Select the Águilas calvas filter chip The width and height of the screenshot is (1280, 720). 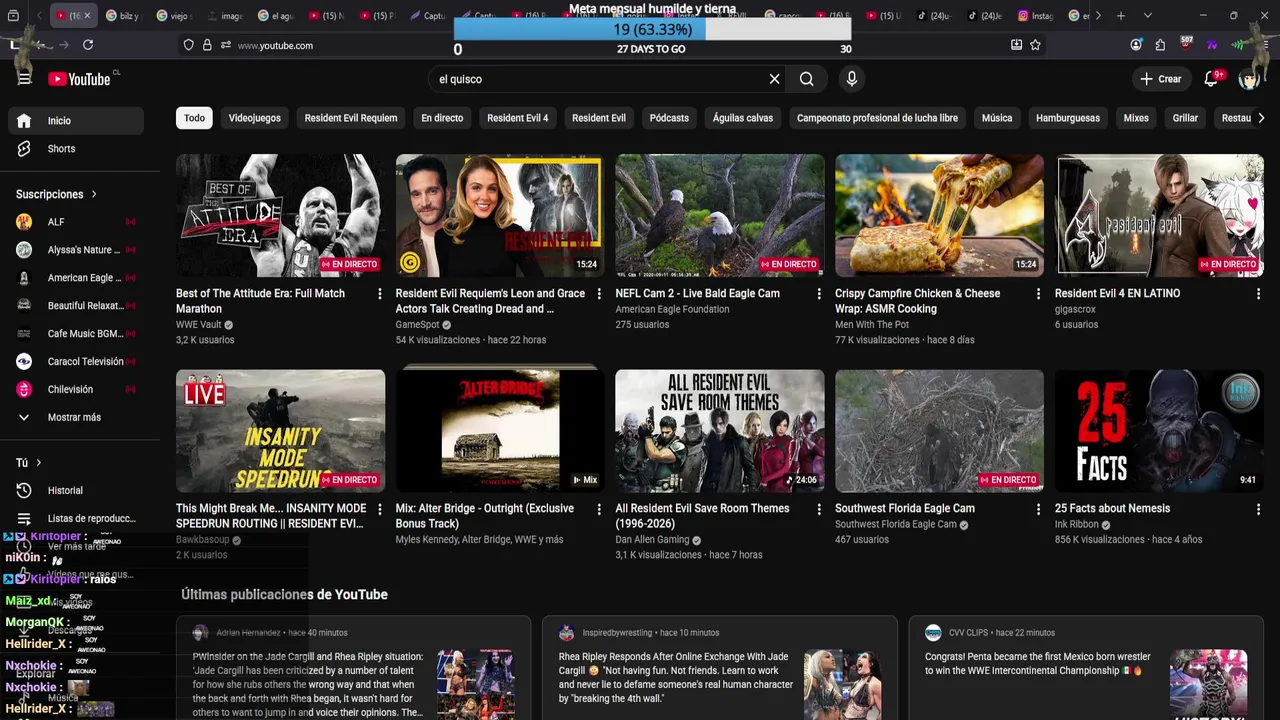(x=743, y=118)
